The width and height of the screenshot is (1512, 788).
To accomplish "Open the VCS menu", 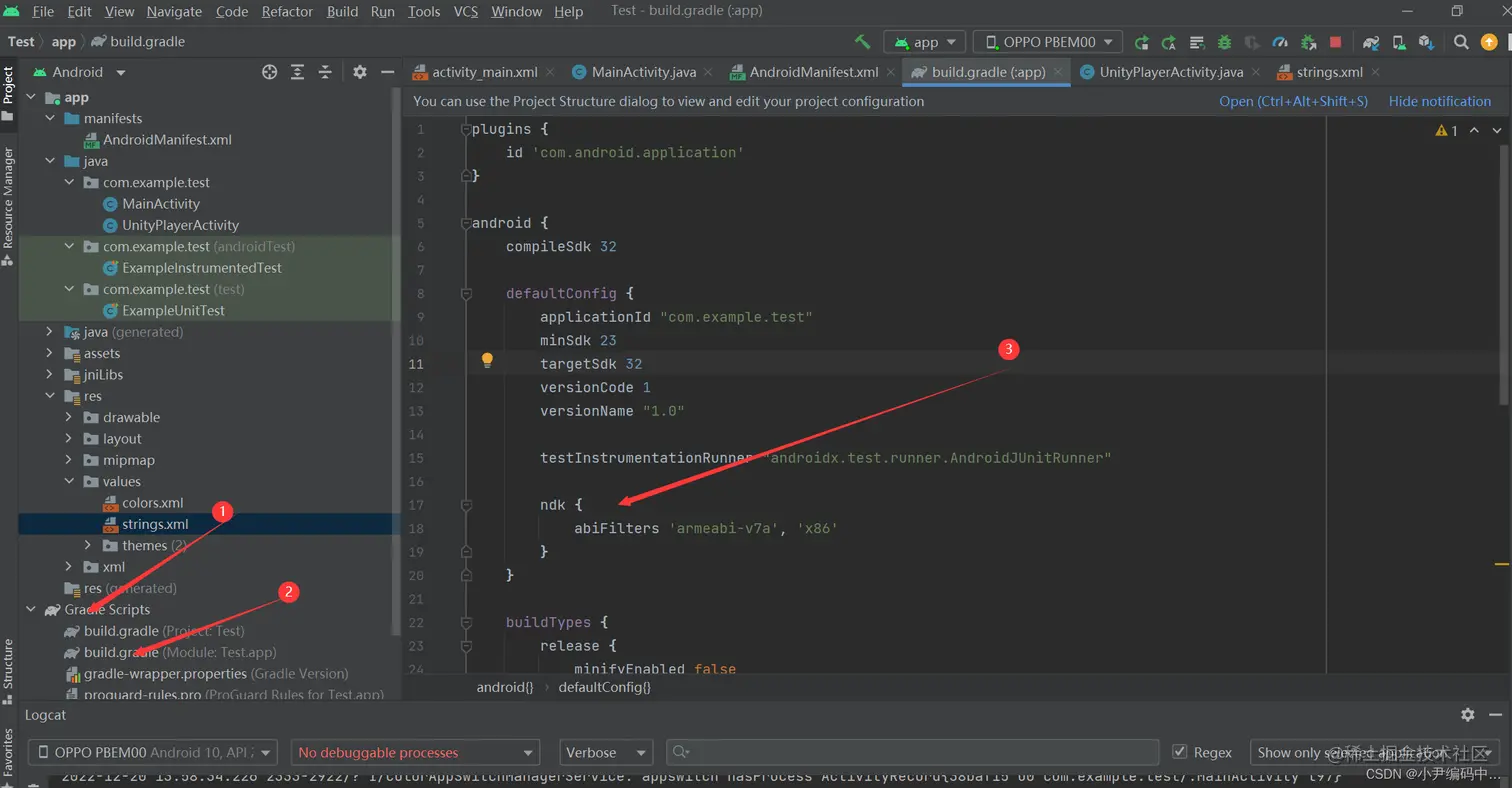I will [x=466, y=12].
